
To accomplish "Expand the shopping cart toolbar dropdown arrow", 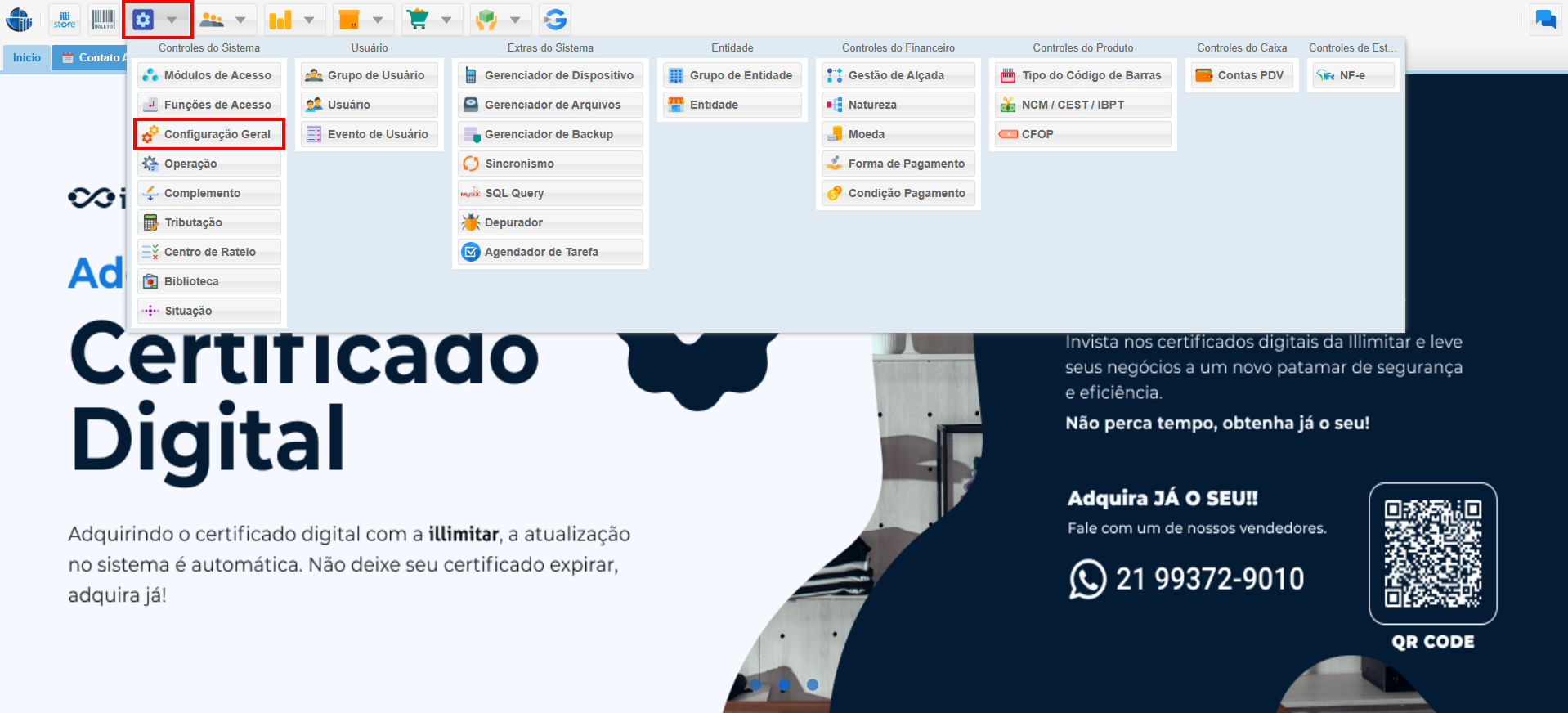I will (446, 20).
